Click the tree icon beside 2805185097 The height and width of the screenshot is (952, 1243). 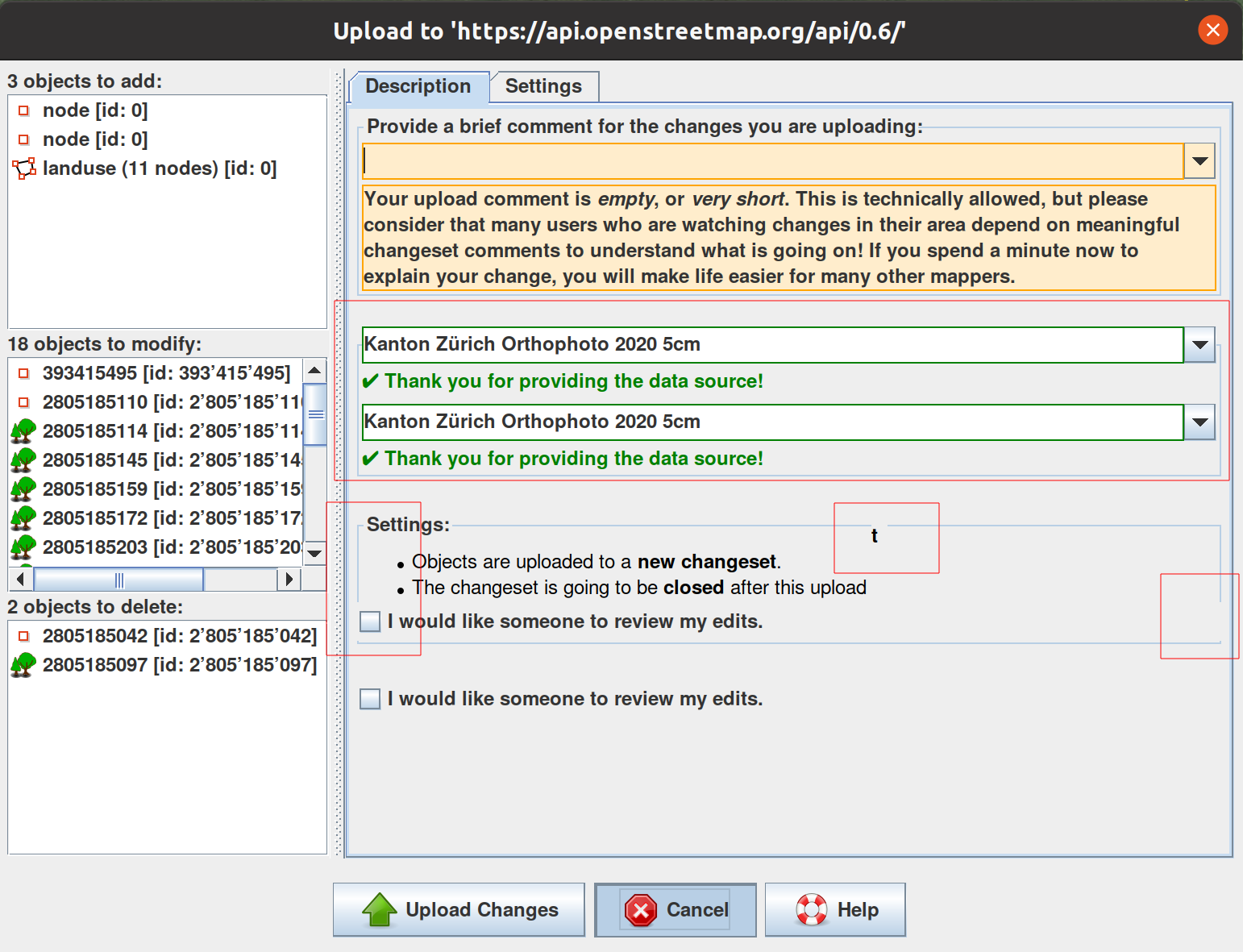click(23, 665)
